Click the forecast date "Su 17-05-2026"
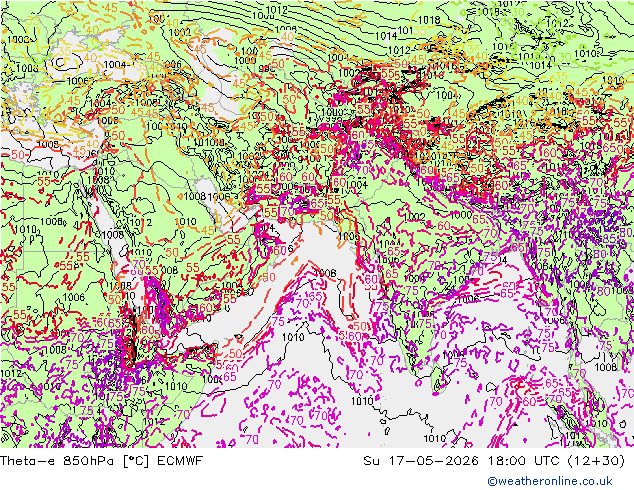The width and height of the screenshot is (634, 490). [421, 460]
